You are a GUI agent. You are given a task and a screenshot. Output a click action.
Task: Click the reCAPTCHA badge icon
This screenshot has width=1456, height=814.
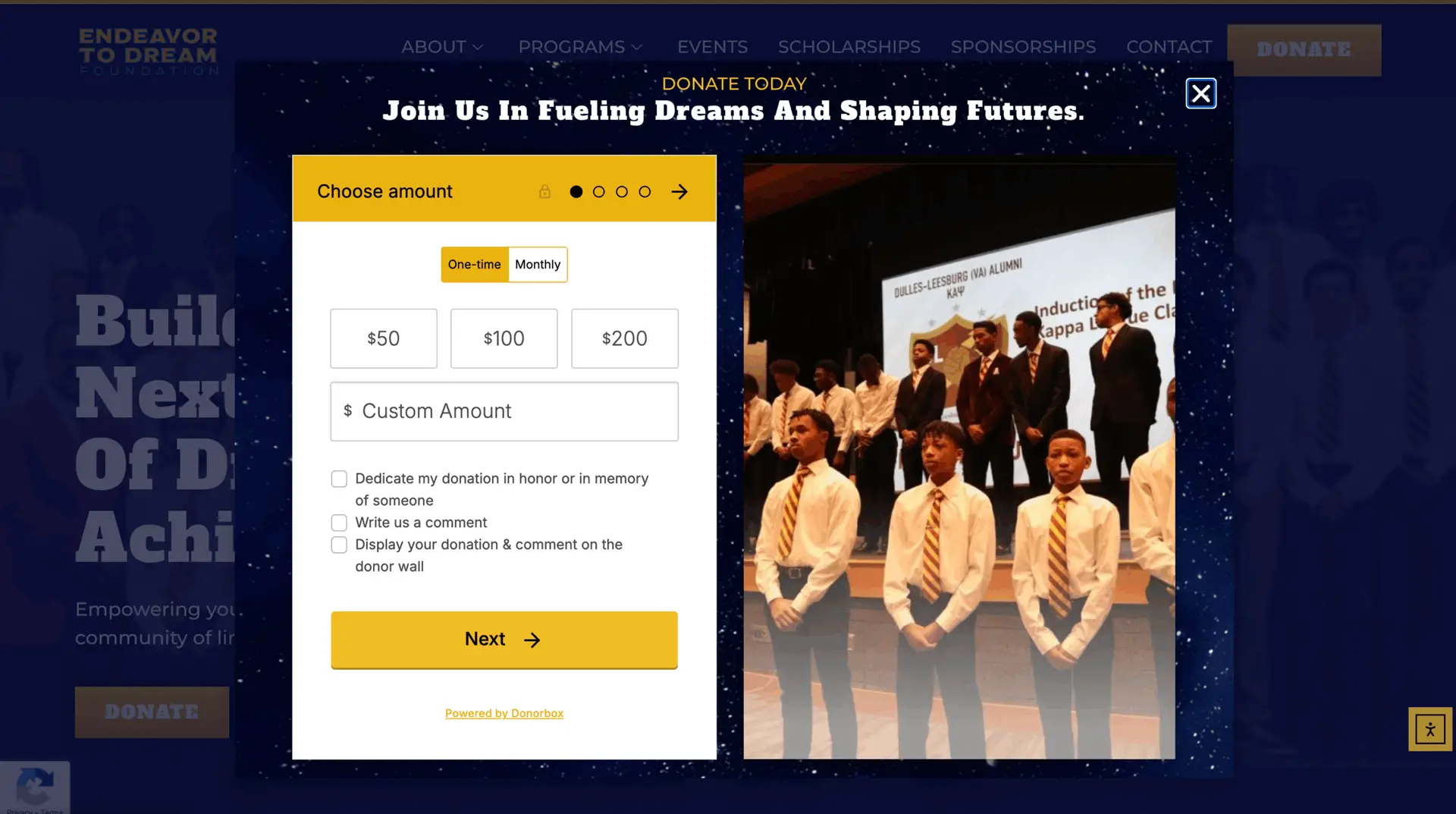click(35, 787)
